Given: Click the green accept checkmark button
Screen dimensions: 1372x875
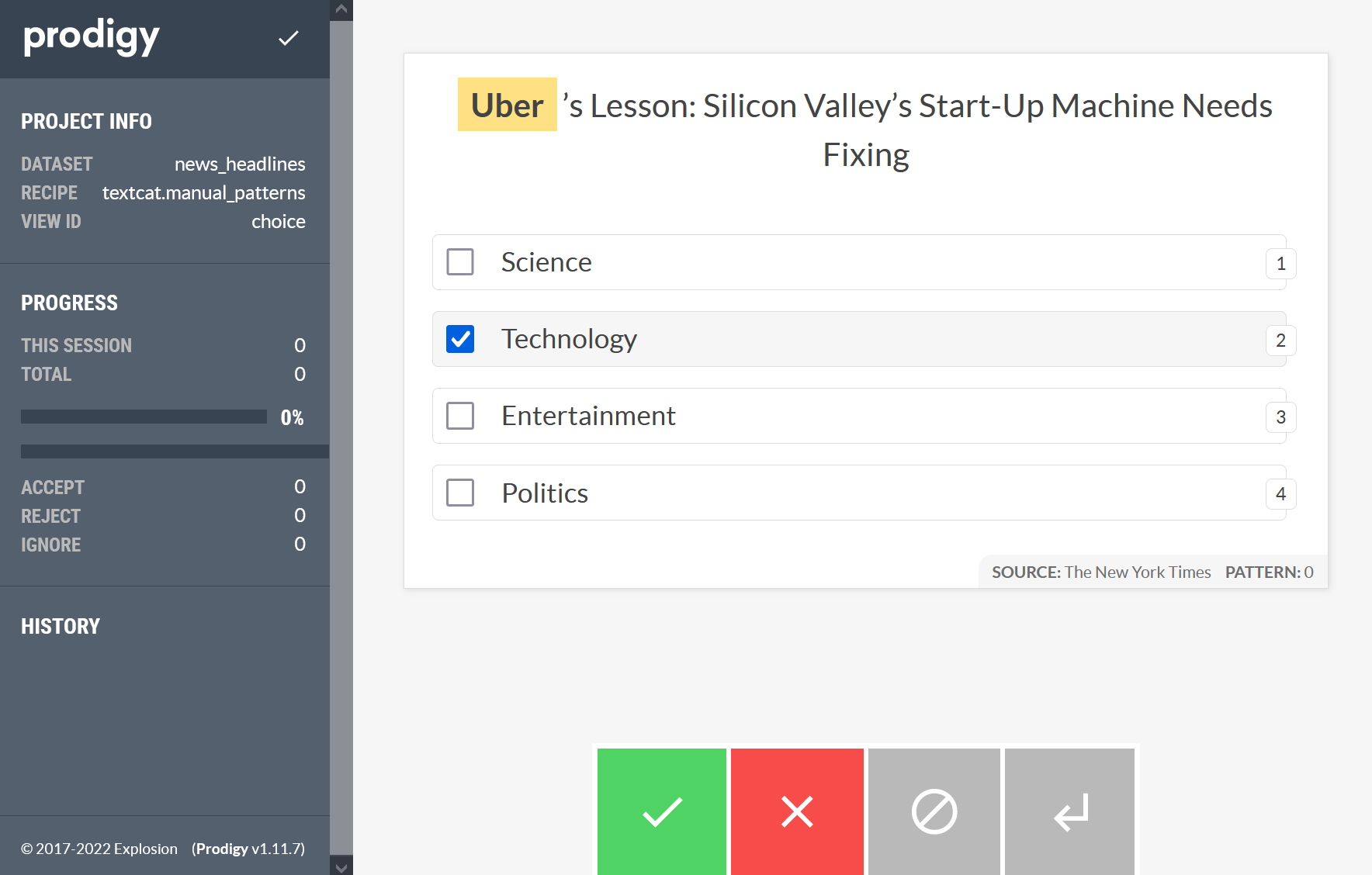Looking at the screenshot, I should [661, 811].
